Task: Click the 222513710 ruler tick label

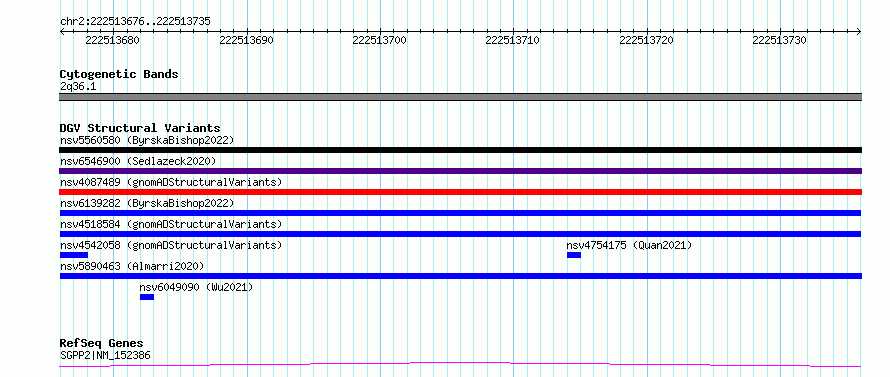Action: 513,40
